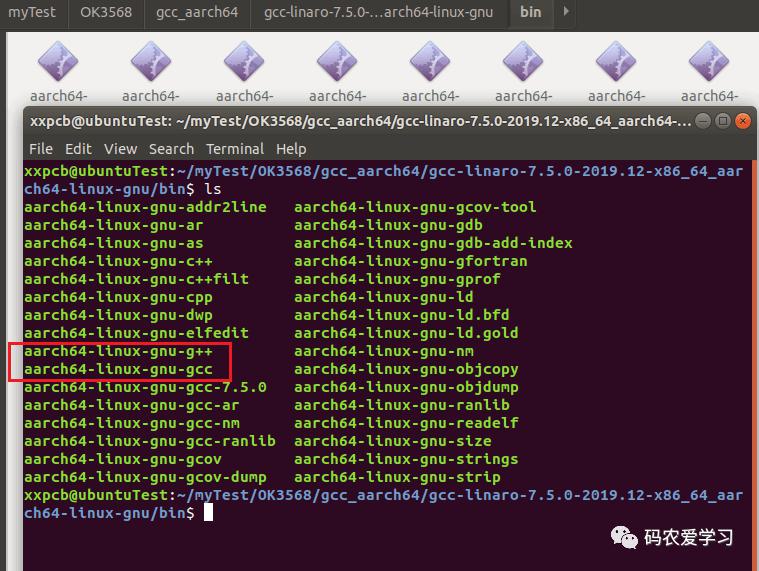Select text aarch64-linux-gnu-c++
The width and height of the screenshot is (759, 571).
pos(118,261)
